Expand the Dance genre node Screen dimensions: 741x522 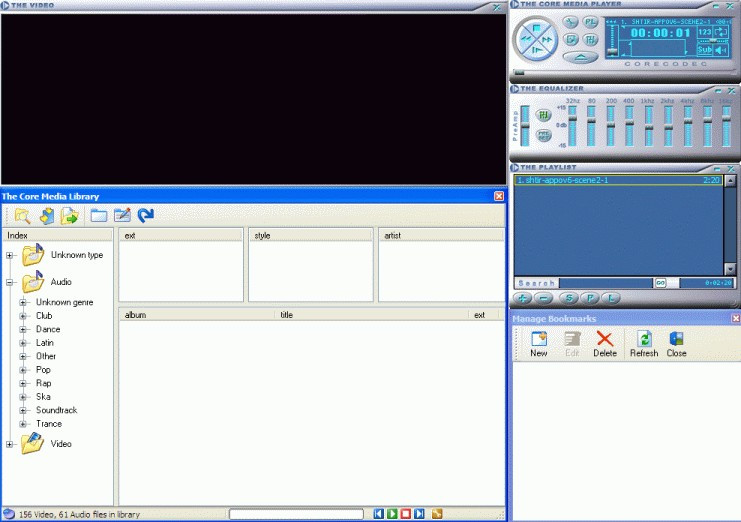click(23, 329)
